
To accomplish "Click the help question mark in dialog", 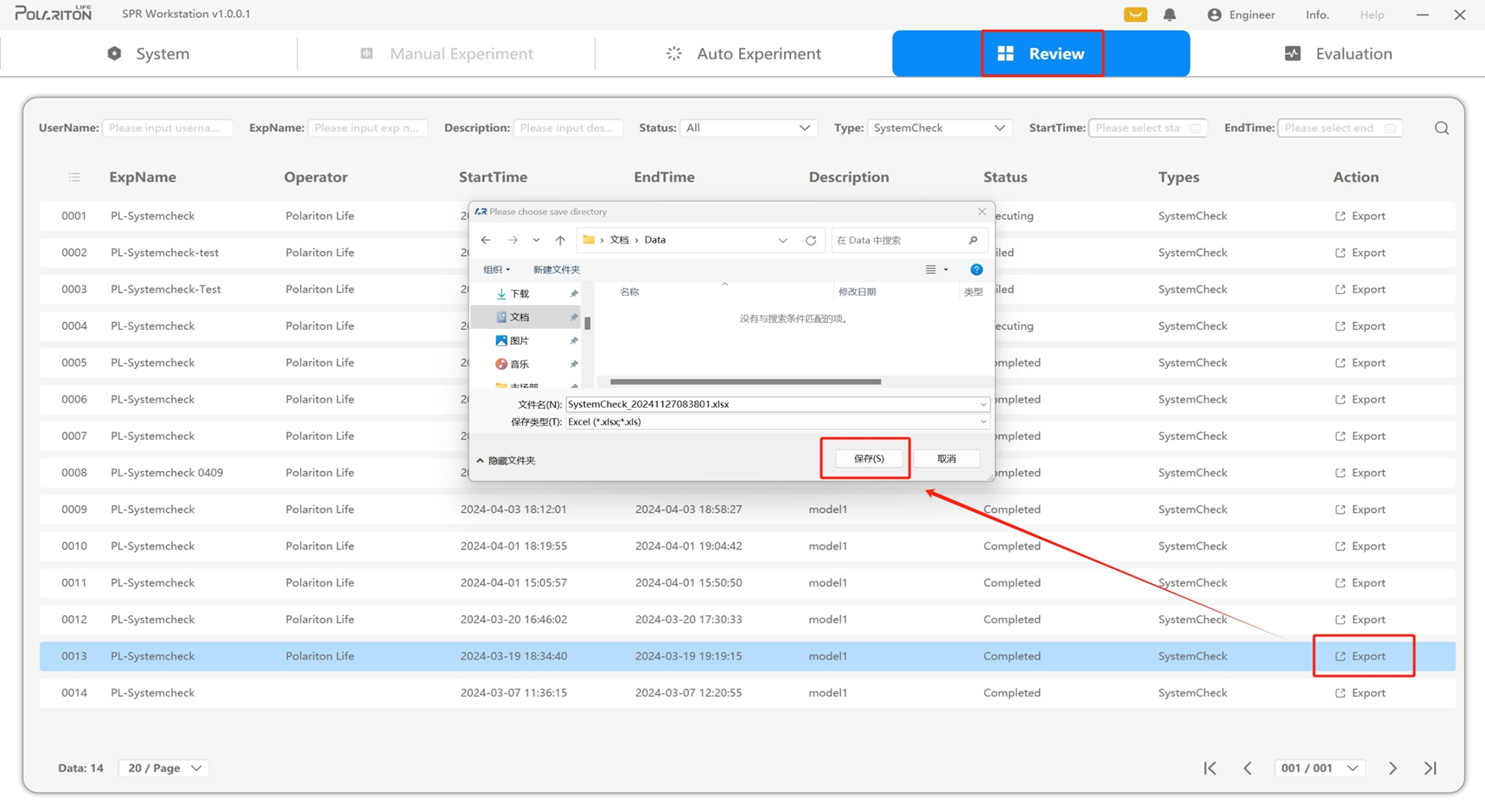I will (x=976, y=270).
